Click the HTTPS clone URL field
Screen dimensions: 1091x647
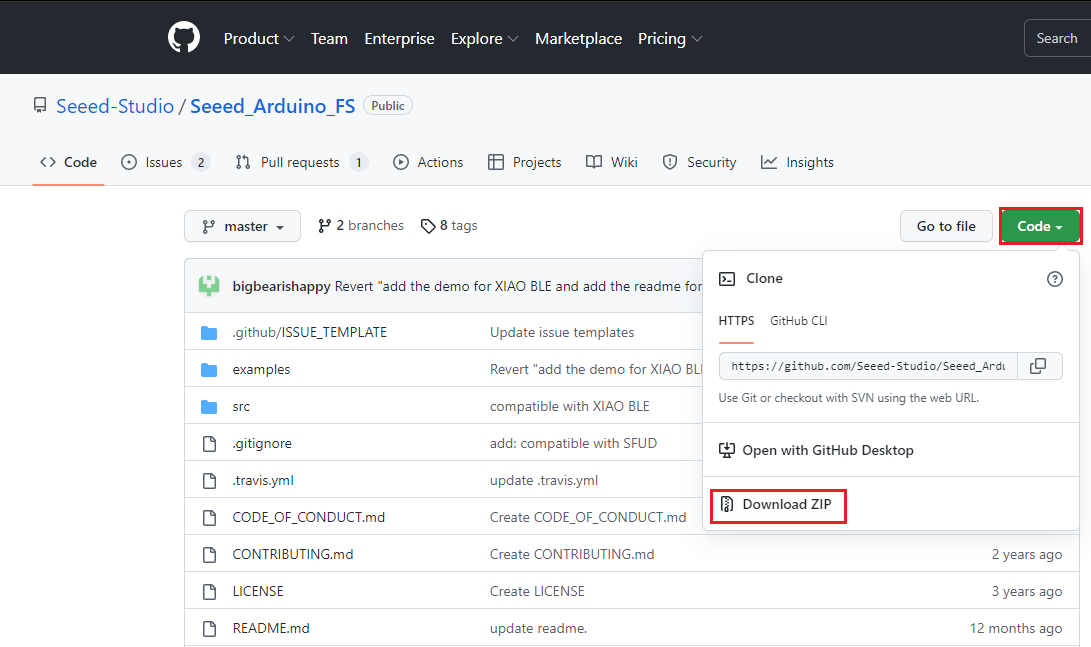coord(868,366)
